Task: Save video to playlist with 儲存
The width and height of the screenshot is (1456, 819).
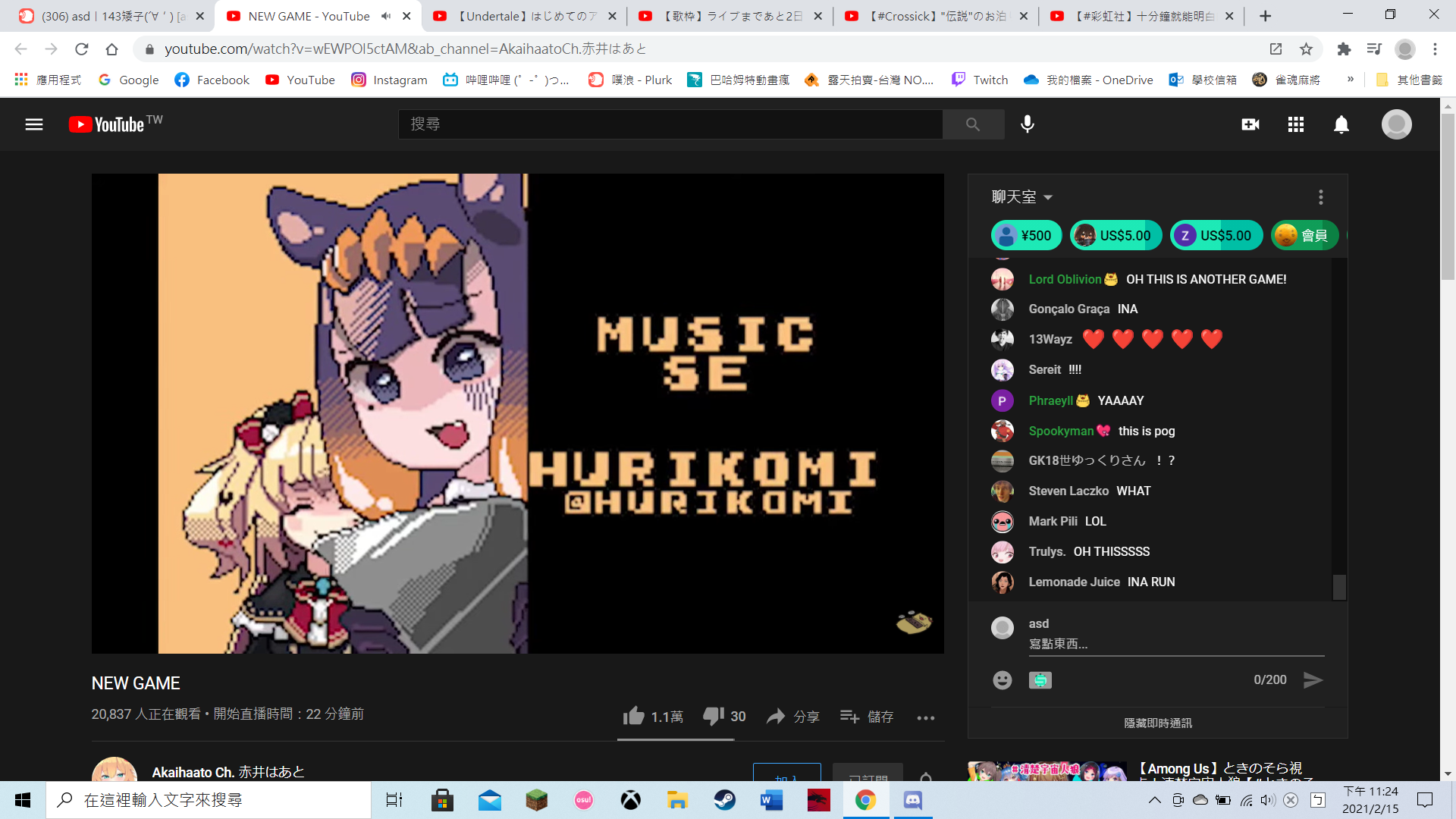Action: [867, 716]
